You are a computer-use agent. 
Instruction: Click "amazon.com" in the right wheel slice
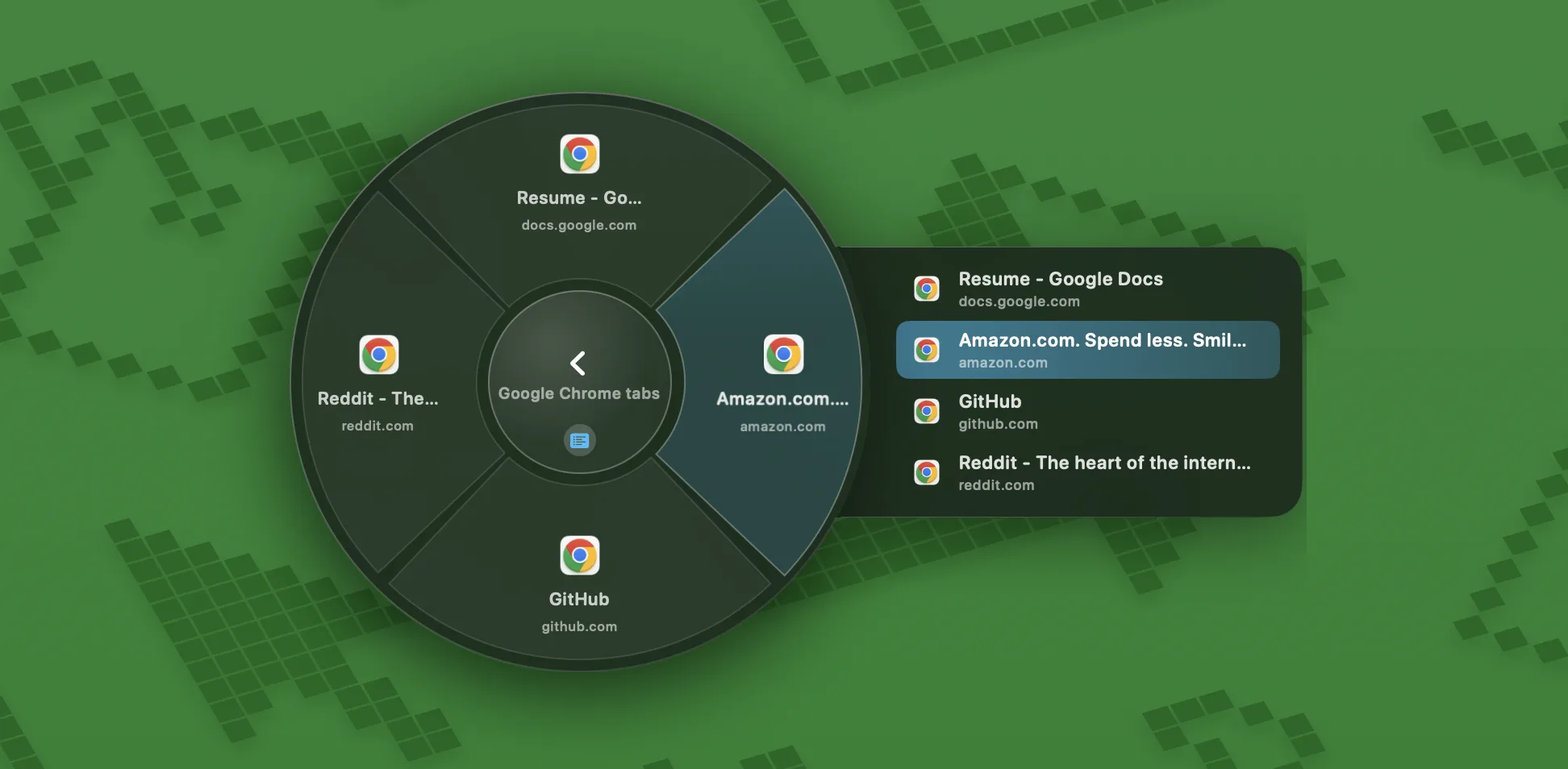782,426
